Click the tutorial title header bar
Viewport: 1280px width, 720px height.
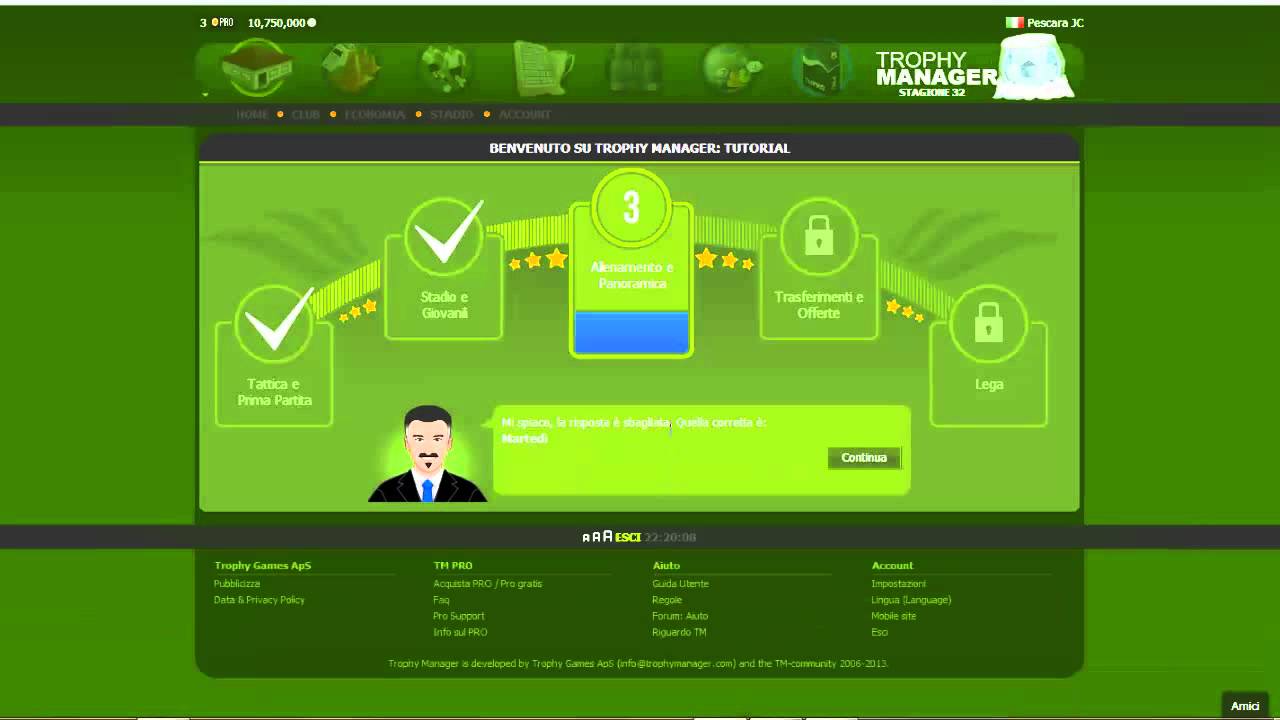[639, 147]
